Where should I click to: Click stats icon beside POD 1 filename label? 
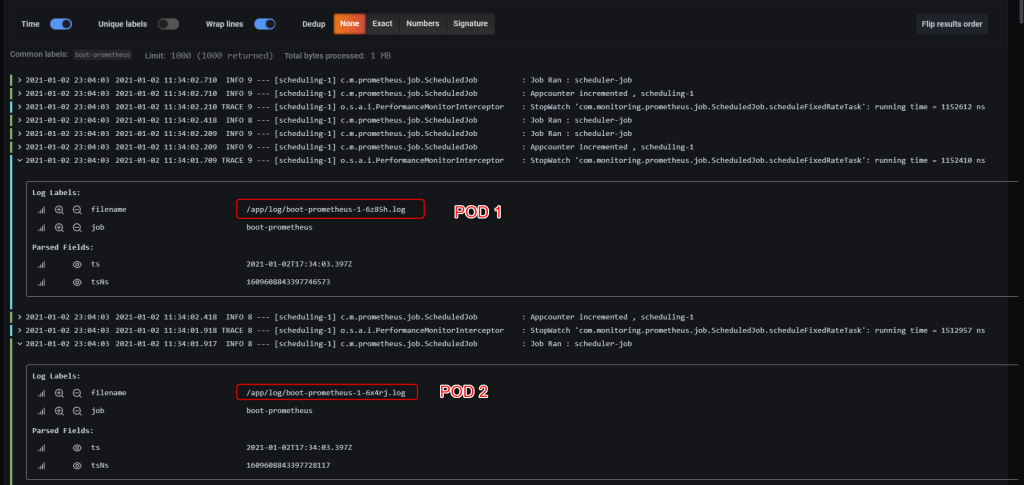pos(42,210)
